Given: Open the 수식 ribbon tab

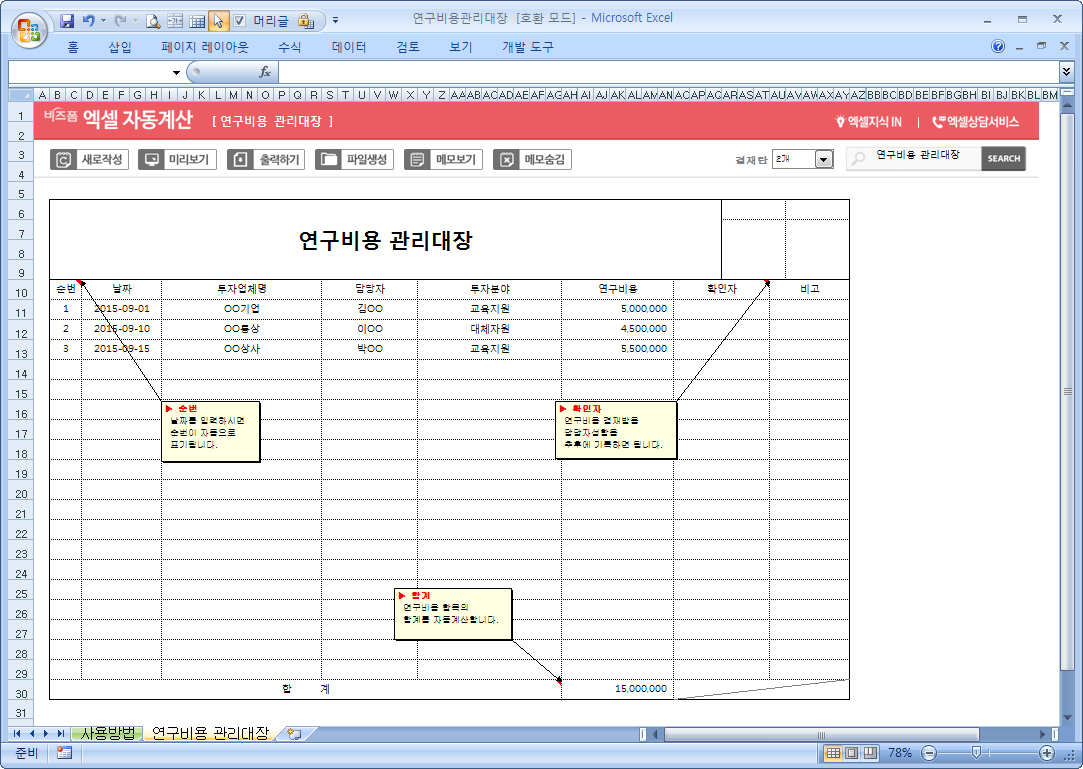Looking at the screenshot, I should [289, 47].
